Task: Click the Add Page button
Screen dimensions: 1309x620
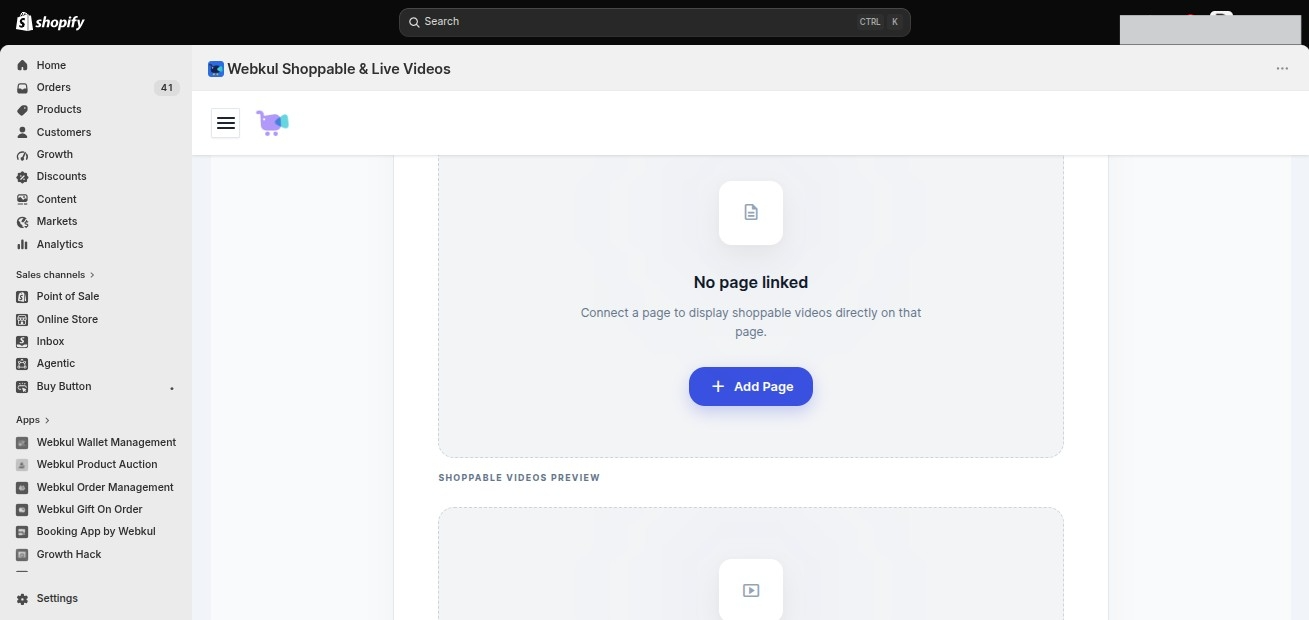Action: coord(751,386)
